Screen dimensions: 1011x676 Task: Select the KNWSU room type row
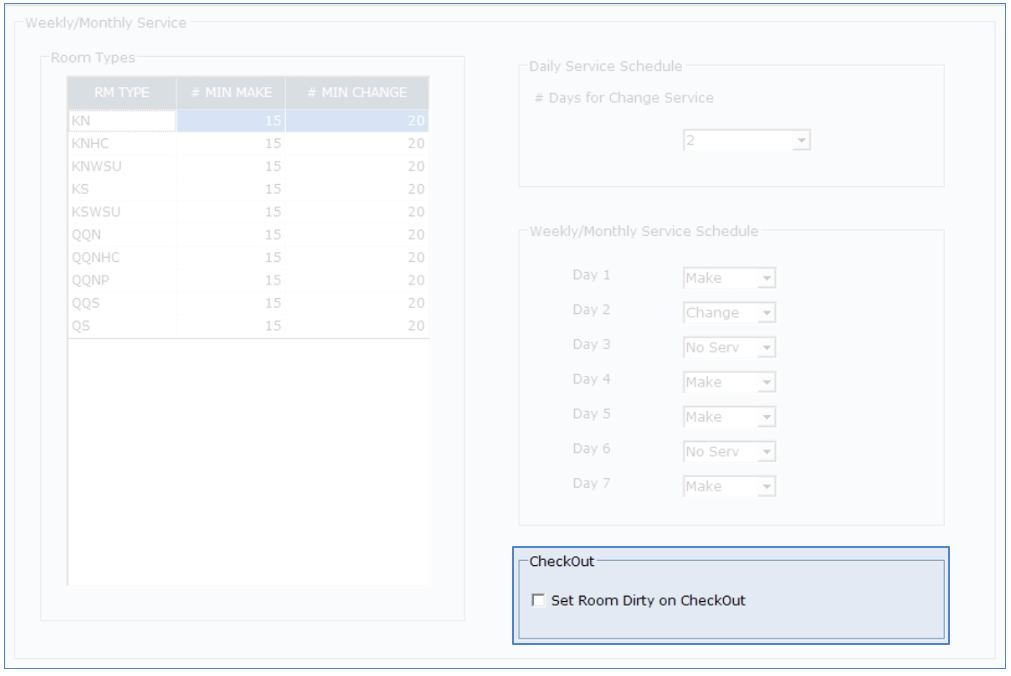[x=122, y=167]
